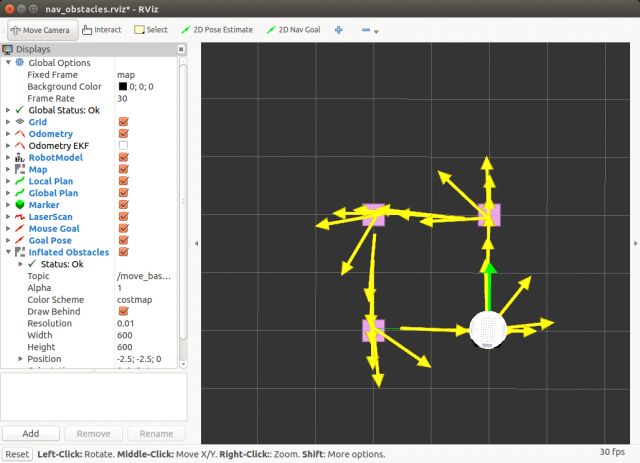Image resolution: width=640 pixels, height=463 pixels.
Task: Collapse the Inflated Obstacles display
Action: coord(9,252)
